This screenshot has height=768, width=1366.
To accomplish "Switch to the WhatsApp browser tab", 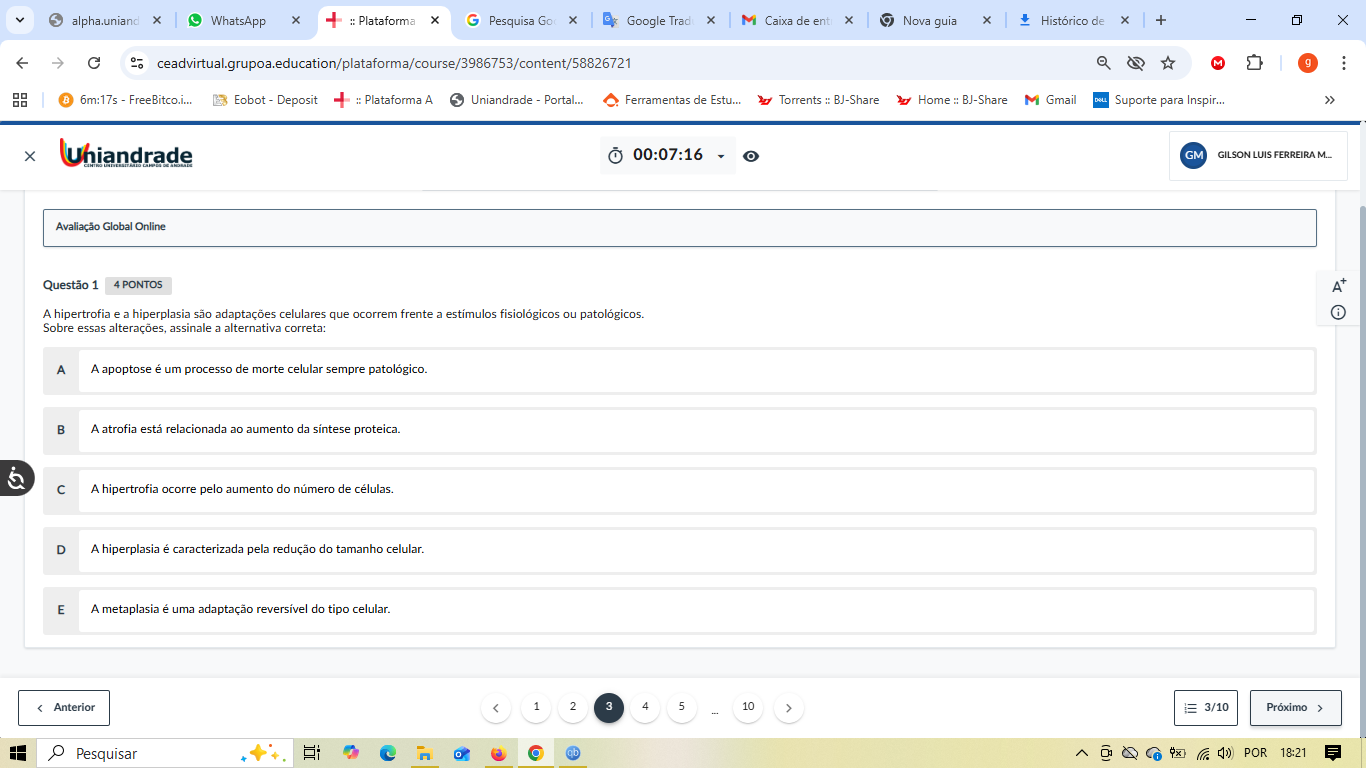I will [x=238, y=20].
